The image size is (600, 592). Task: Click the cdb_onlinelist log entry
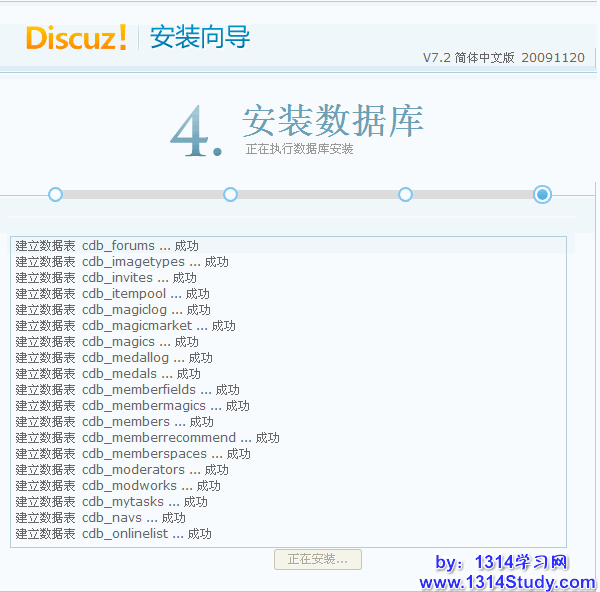(x=113, y=534)
